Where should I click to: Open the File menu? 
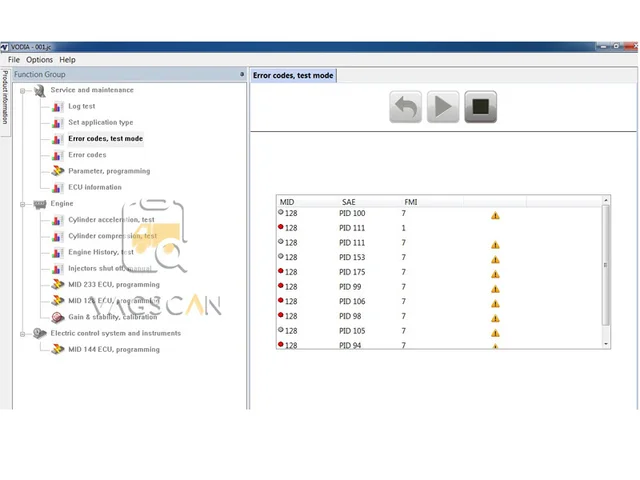click(x=14, y=60)
